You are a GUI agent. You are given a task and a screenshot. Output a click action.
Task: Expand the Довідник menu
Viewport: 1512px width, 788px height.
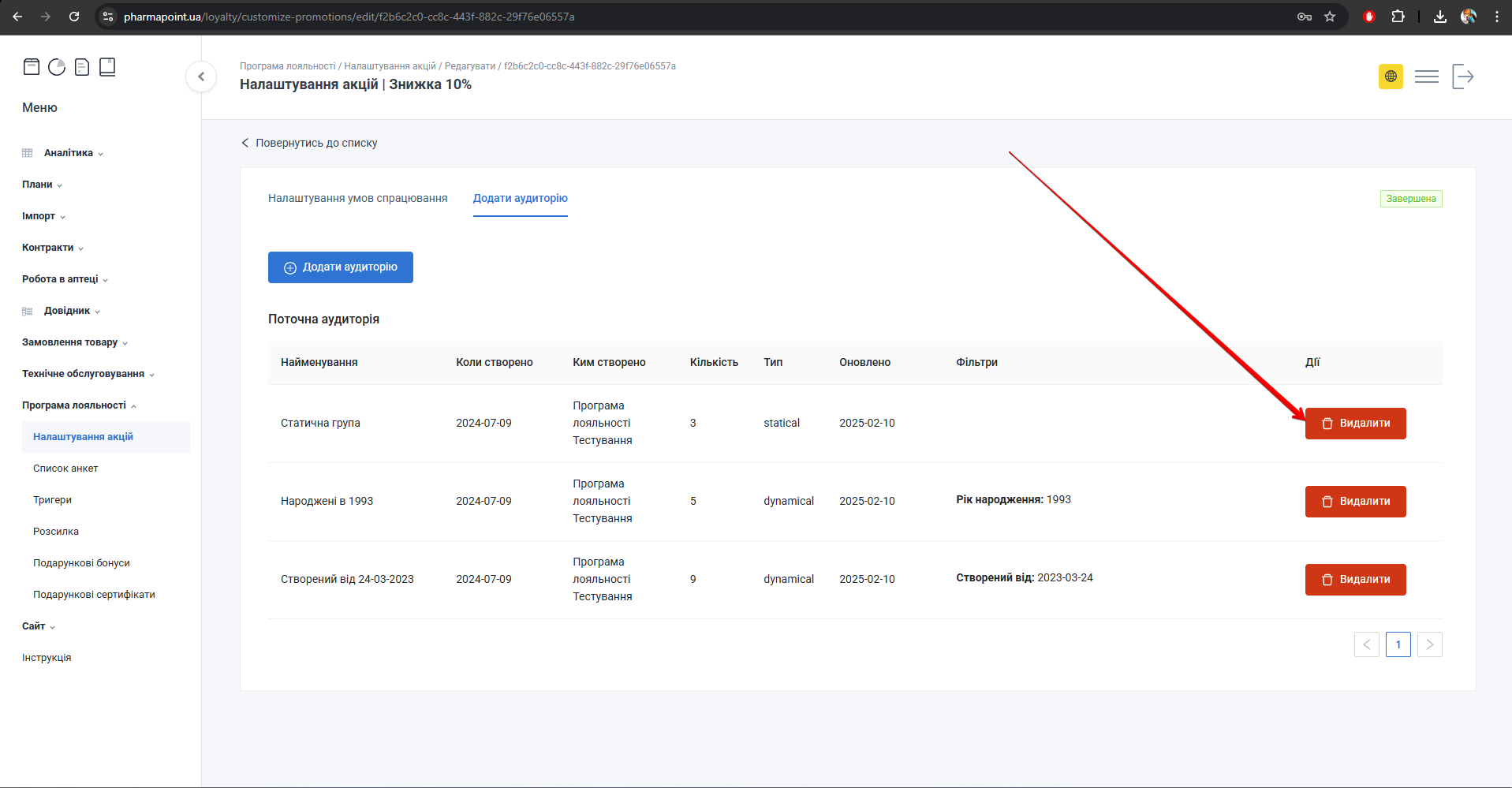click(72, 311)
